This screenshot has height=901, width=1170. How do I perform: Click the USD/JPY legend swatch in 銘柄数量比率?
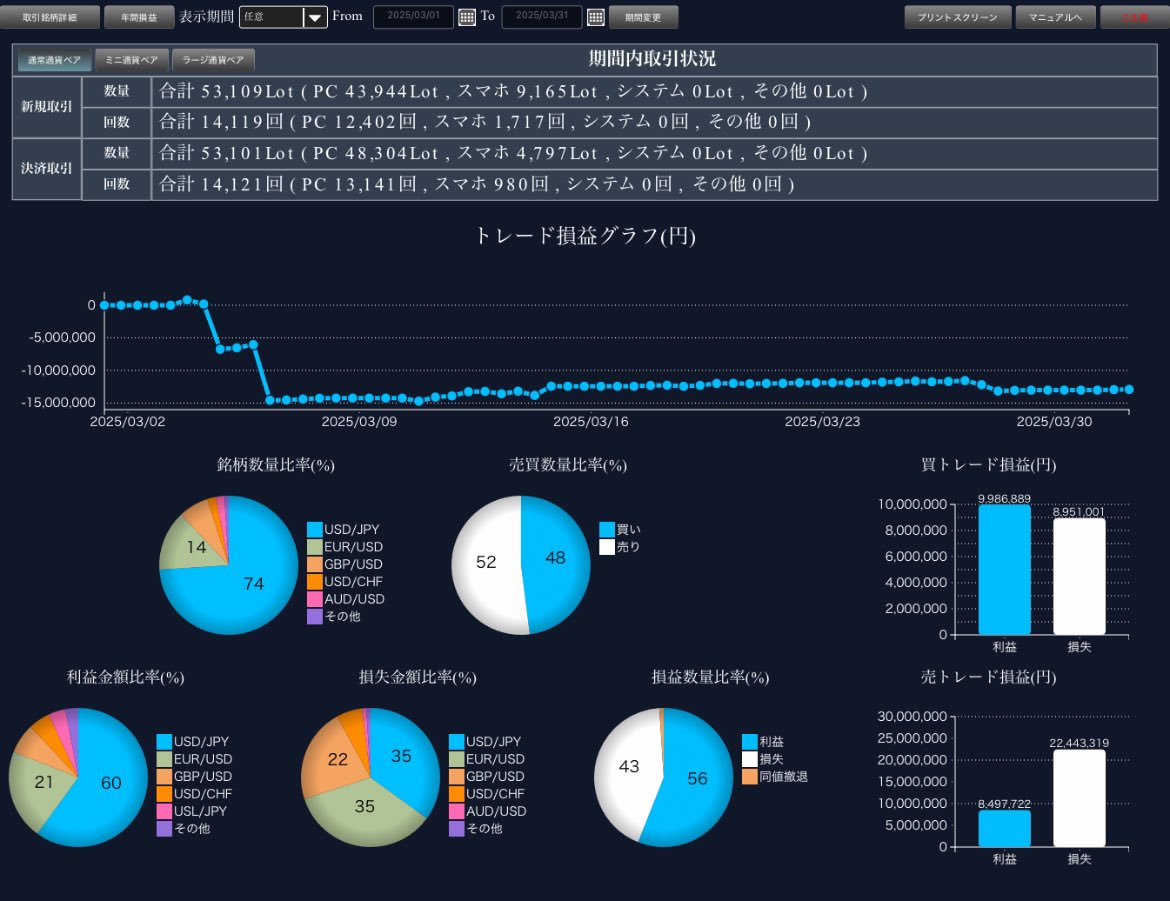tap(316, 530)
